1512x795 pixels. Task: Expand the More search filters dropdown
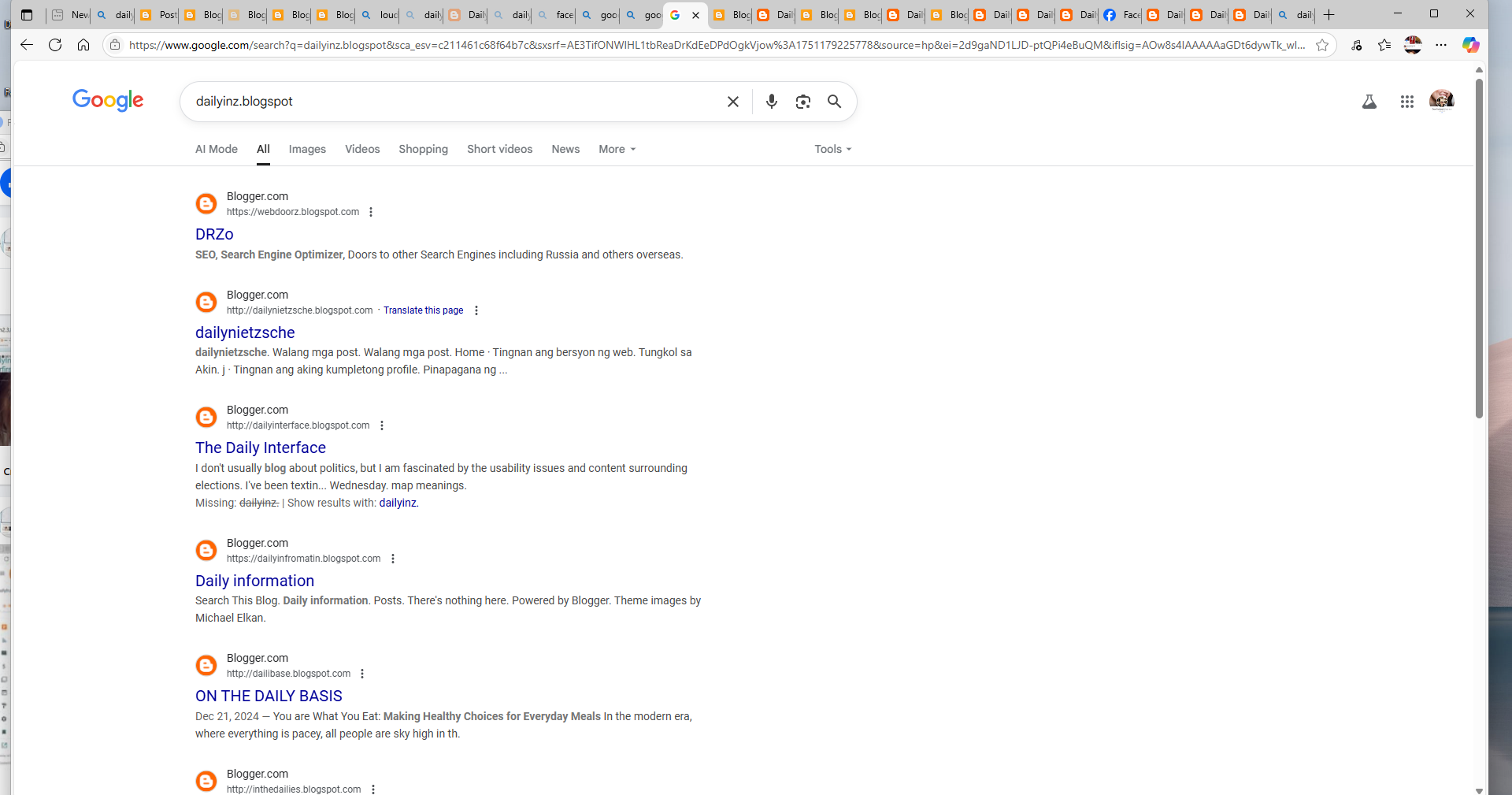[617, 149]
